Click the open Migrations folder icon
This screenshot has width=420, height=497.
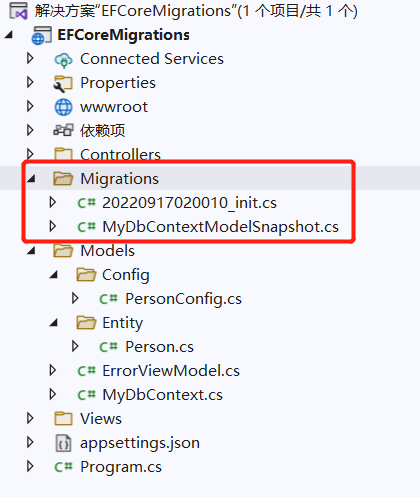(63, 179)
